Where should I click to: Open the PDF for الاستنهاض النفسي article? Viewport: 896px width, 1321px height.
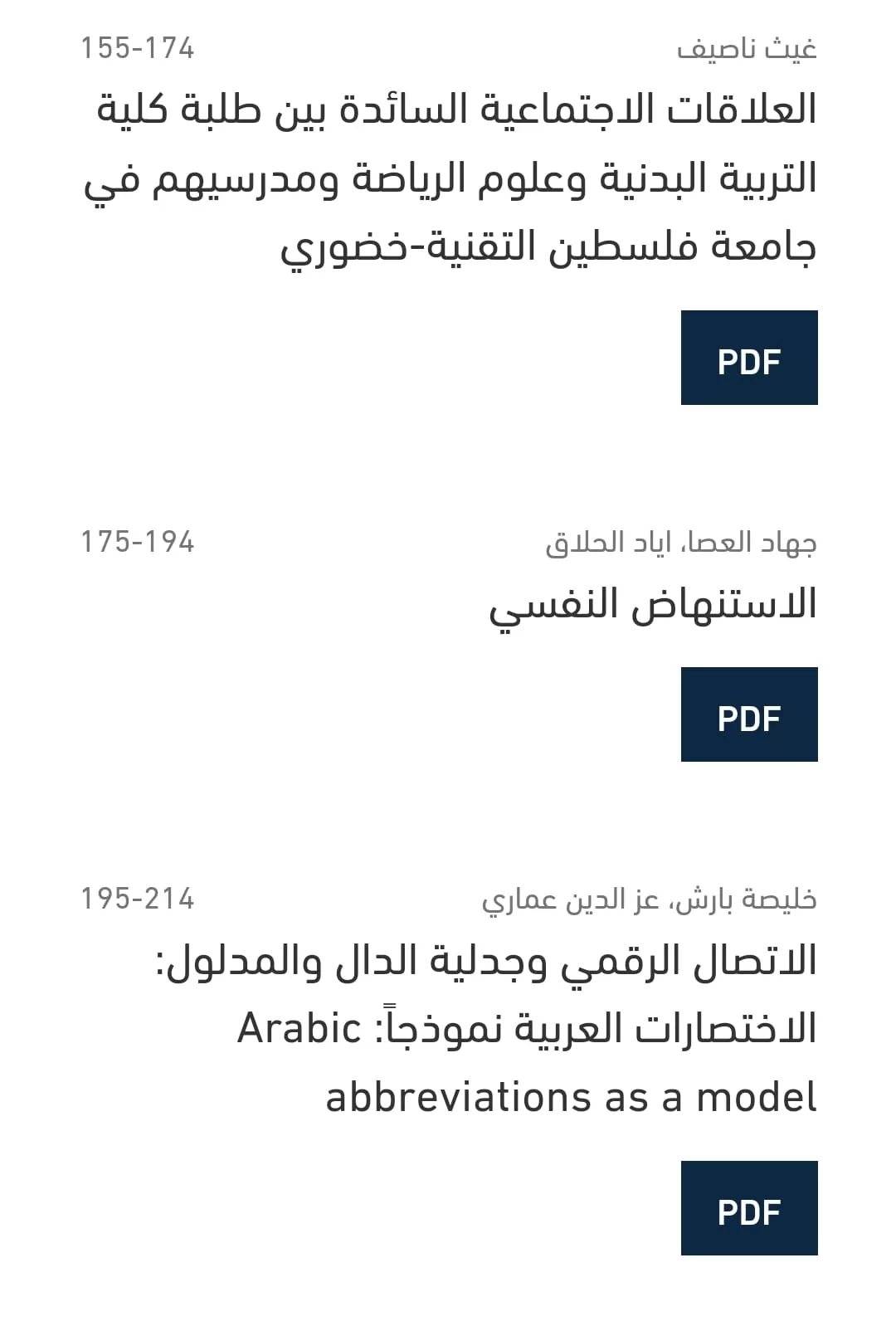[749, 714]
